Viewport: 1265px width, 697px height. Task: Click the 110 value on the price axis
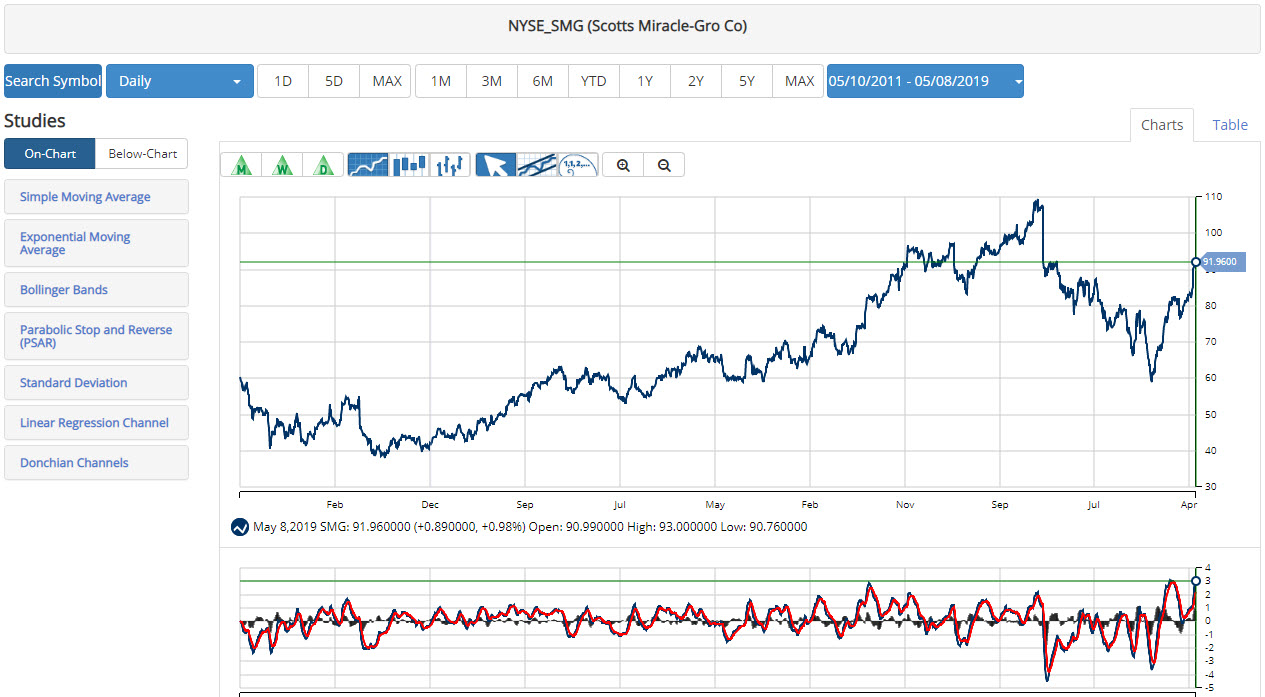click(1214, 197)
